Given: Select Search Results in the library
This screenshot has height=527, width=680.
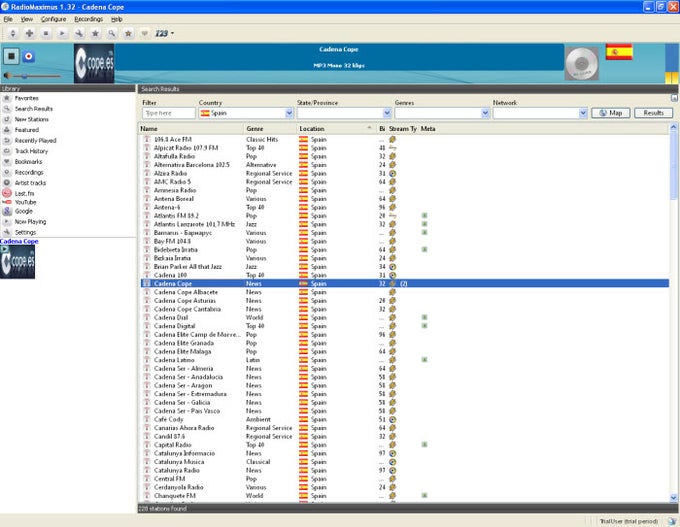Looking at the screenshot, I should point(33,109).
